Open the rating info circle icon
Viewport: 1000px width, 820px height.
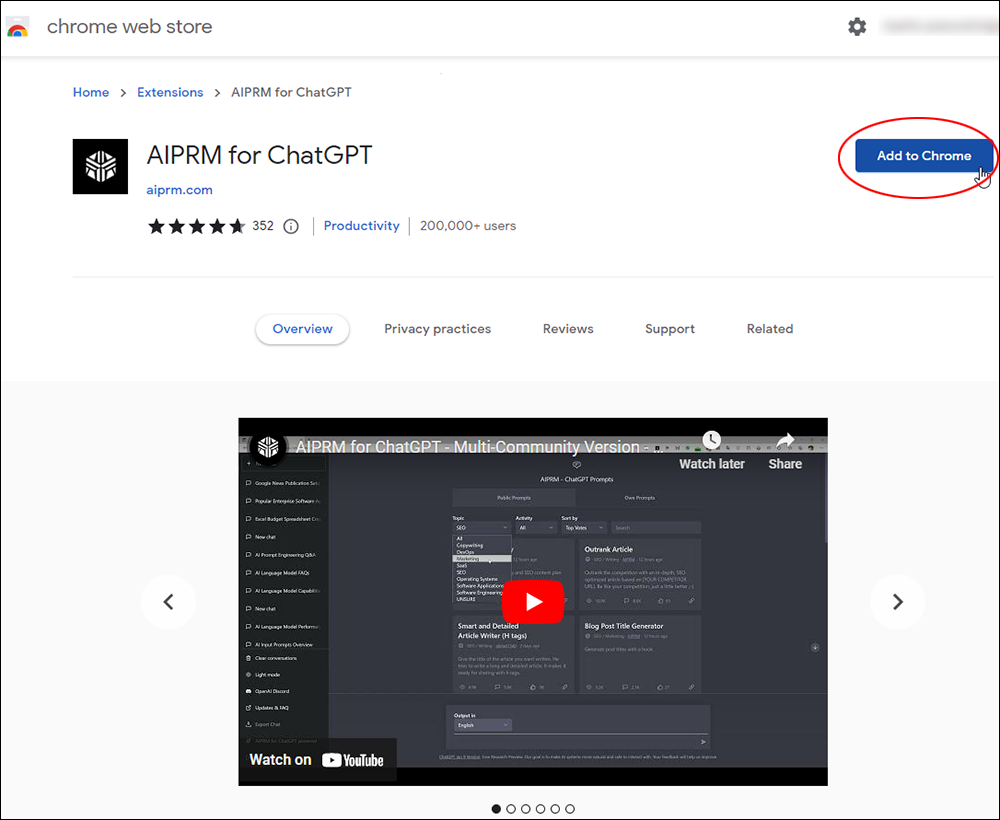pos(291,226)
